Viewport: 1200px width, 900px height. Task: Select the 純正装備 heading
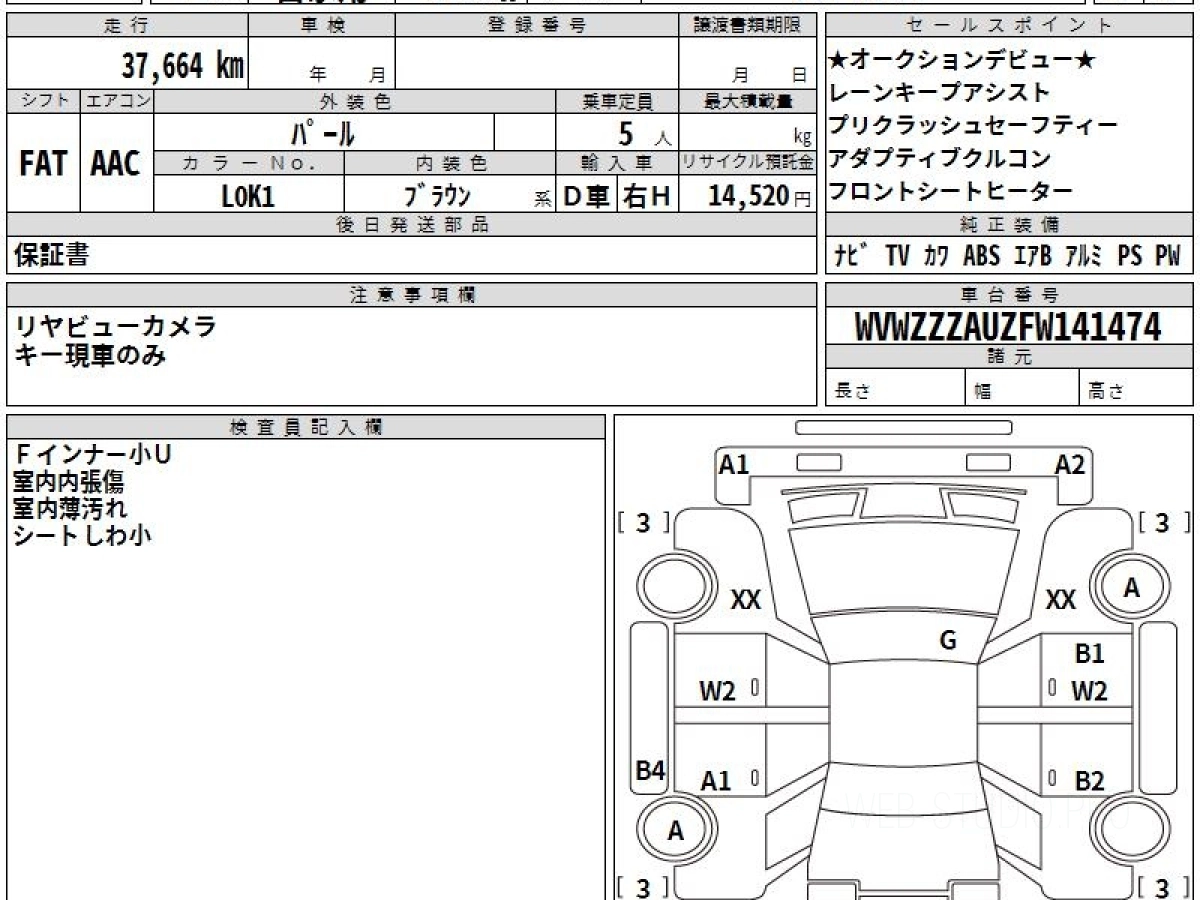1009,224
